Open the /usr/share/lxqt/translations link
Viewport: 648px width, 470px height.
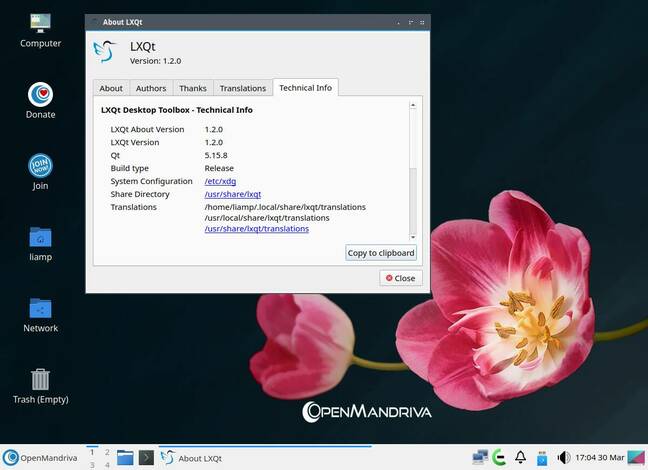[x=257, y=229]
